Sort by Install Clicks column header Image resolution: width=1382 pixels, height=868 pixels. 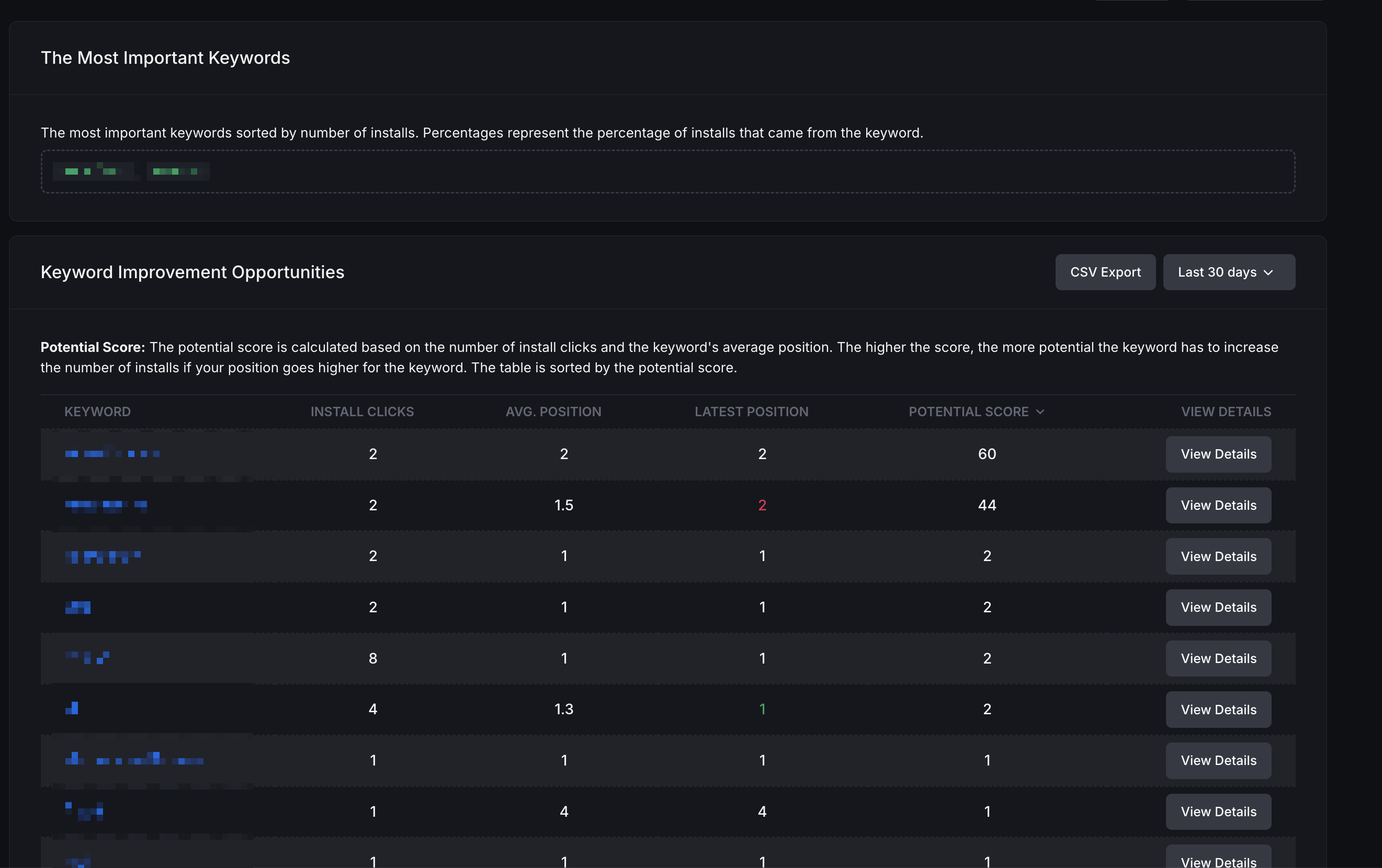coord(362,412)
